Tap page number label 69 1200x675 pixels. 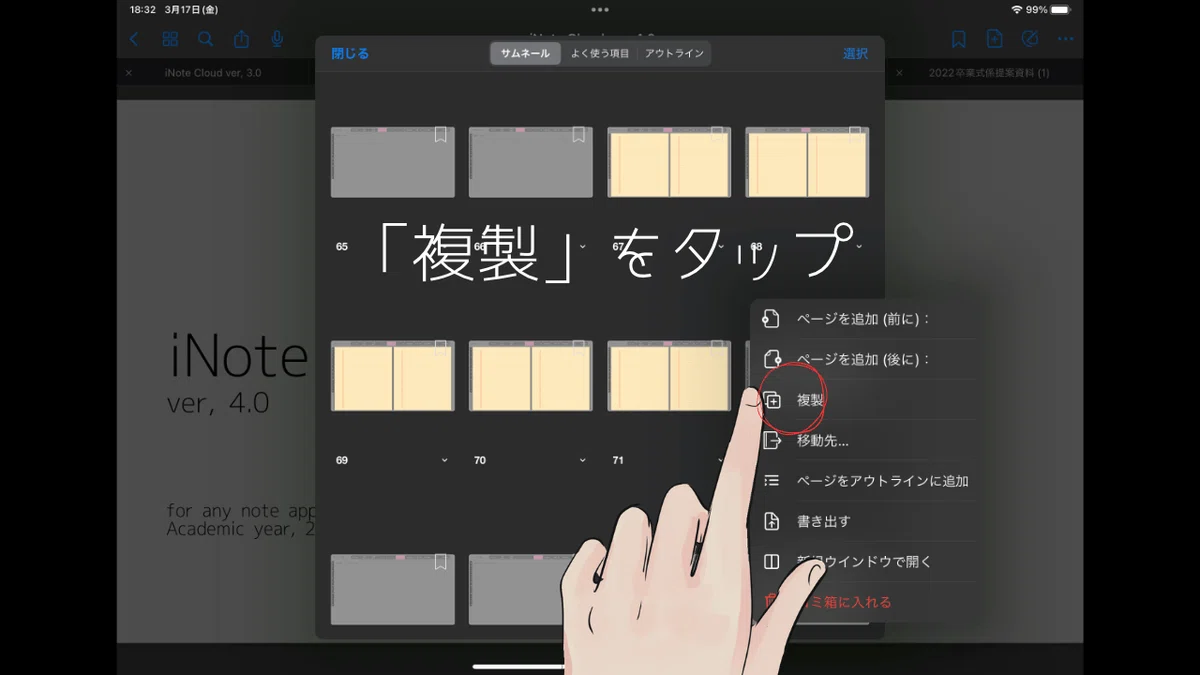coord(342,460)
